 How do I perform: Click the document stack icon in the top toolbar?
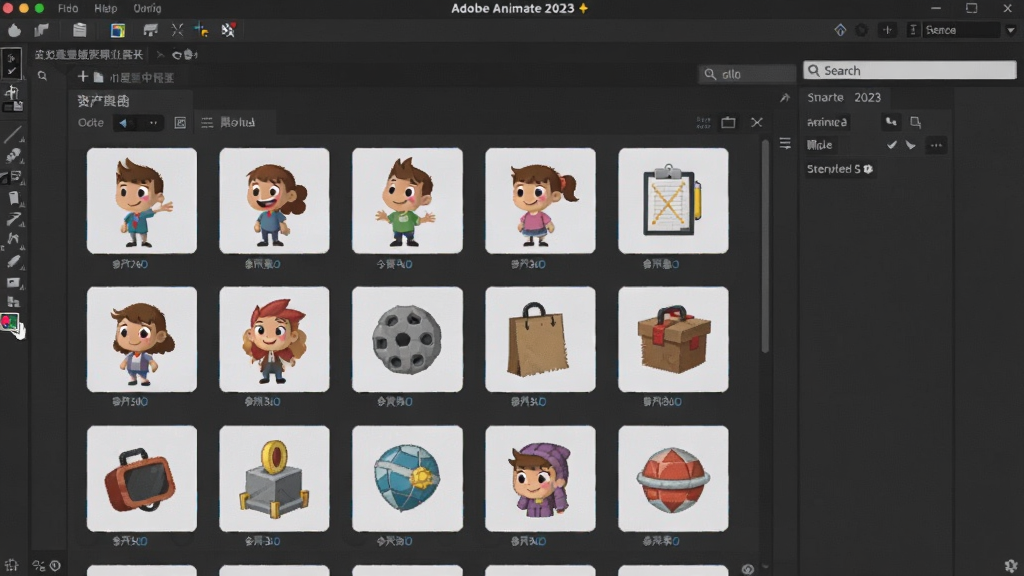[x=80, y=30]
